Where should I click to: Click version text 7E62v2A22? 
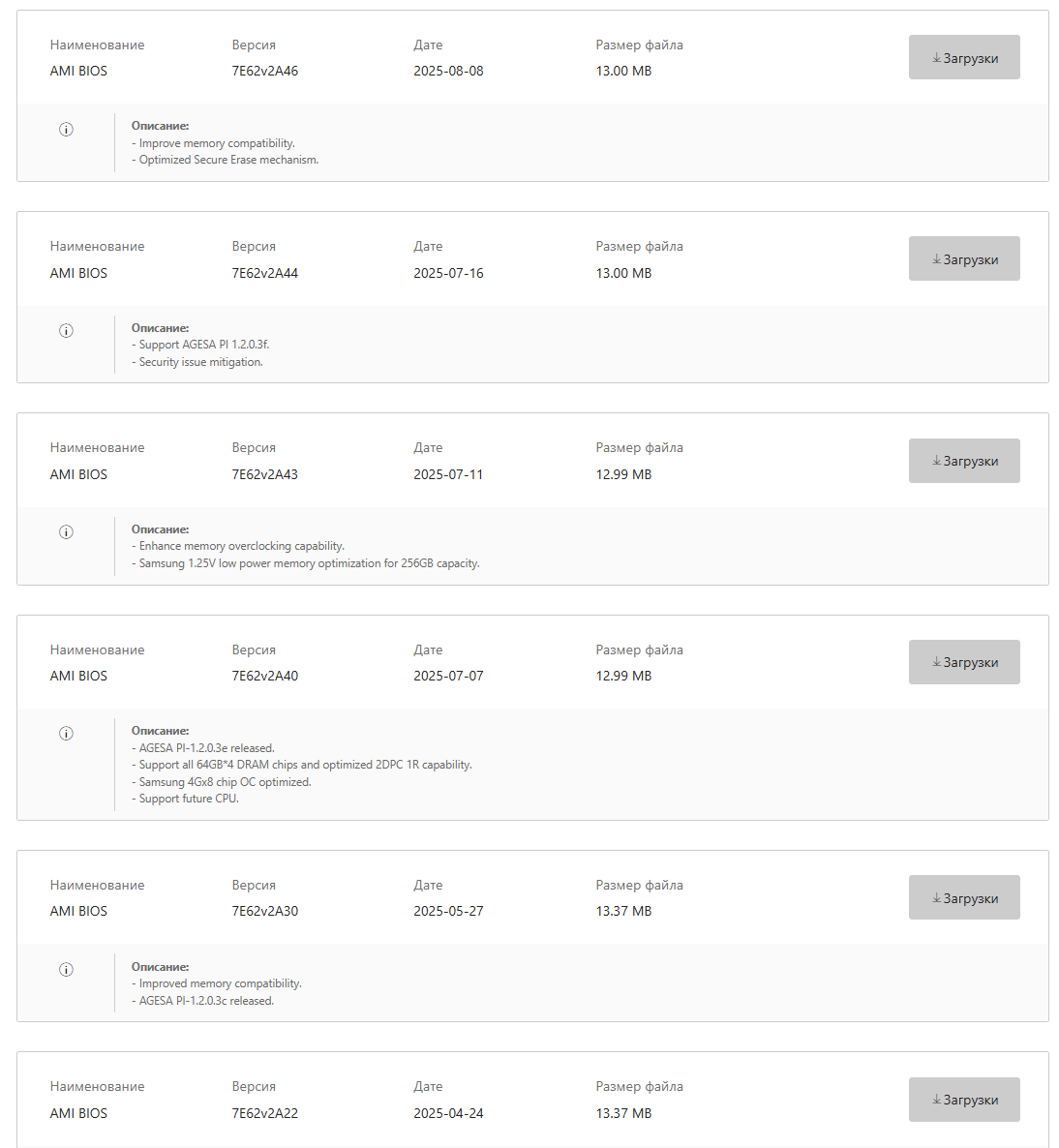(265, 1113)
